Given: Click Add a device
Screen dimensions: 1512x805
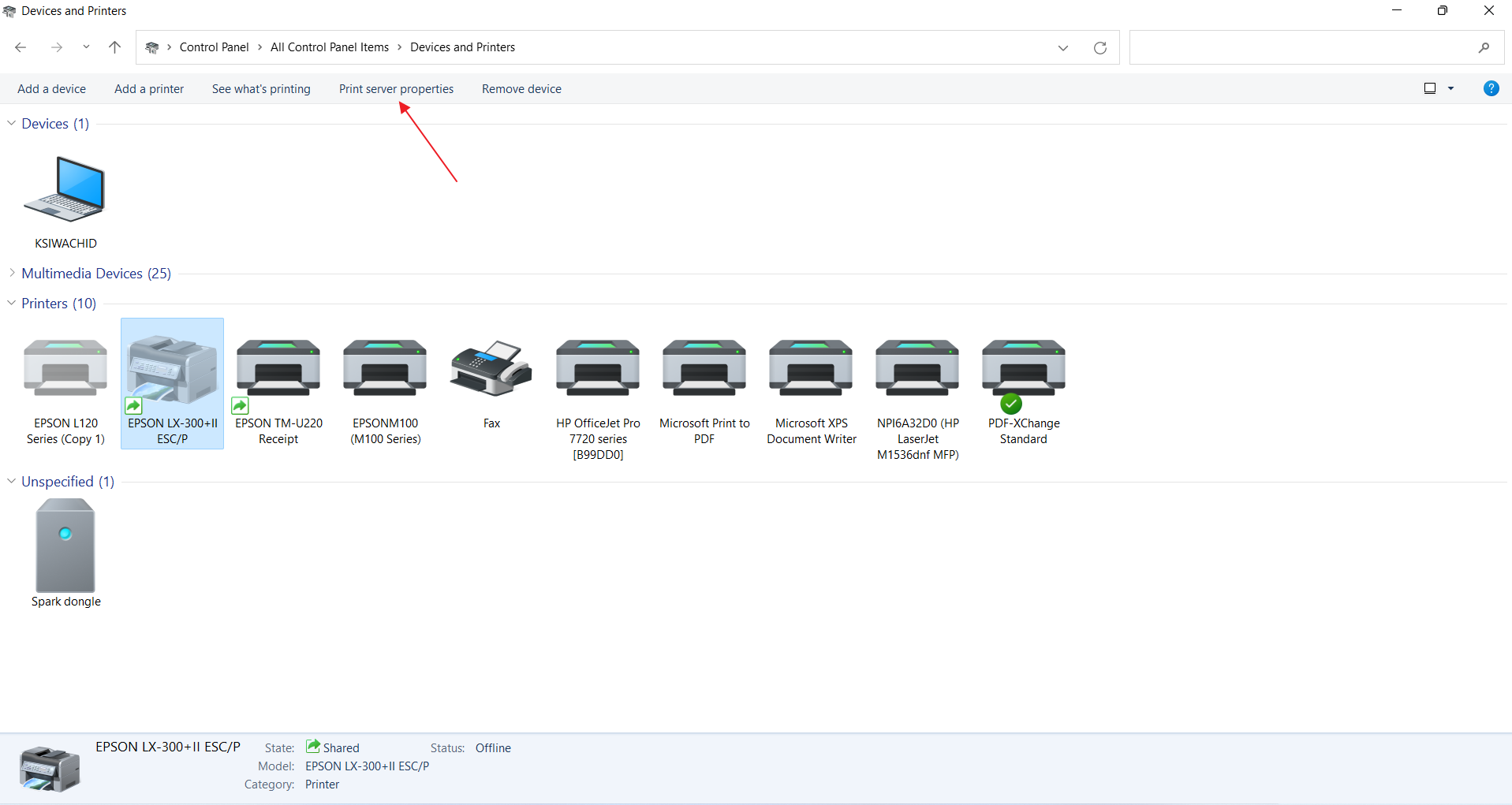Looking at the screenshot, I should pos(51,89).
